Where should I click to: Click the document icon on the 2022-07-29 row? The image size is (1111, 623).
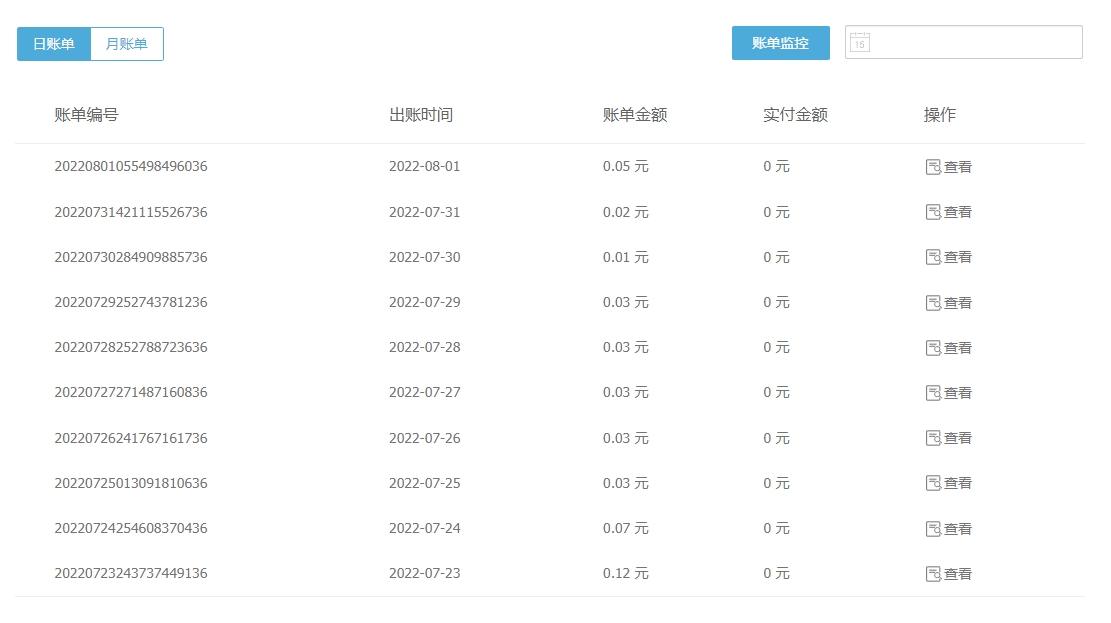(x=934, y=302)
